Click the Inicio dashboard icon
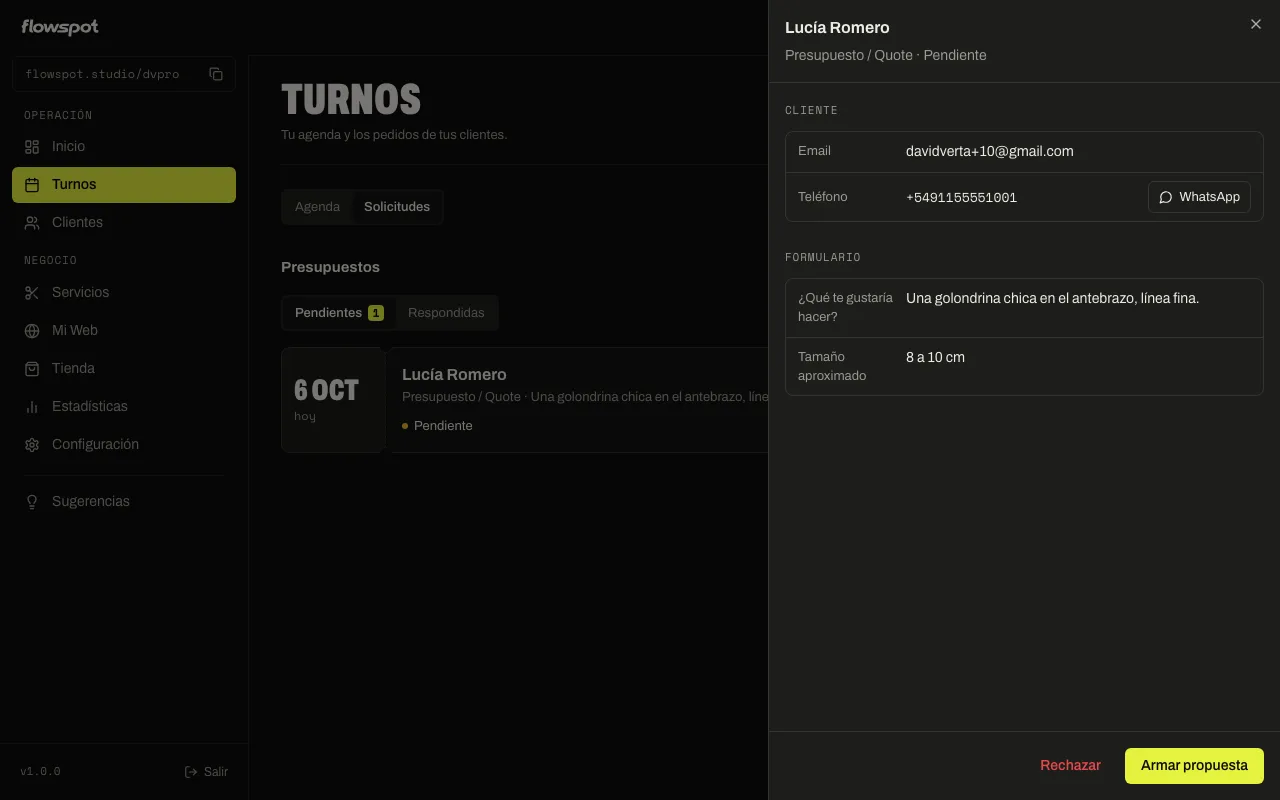 coord(32,146)
